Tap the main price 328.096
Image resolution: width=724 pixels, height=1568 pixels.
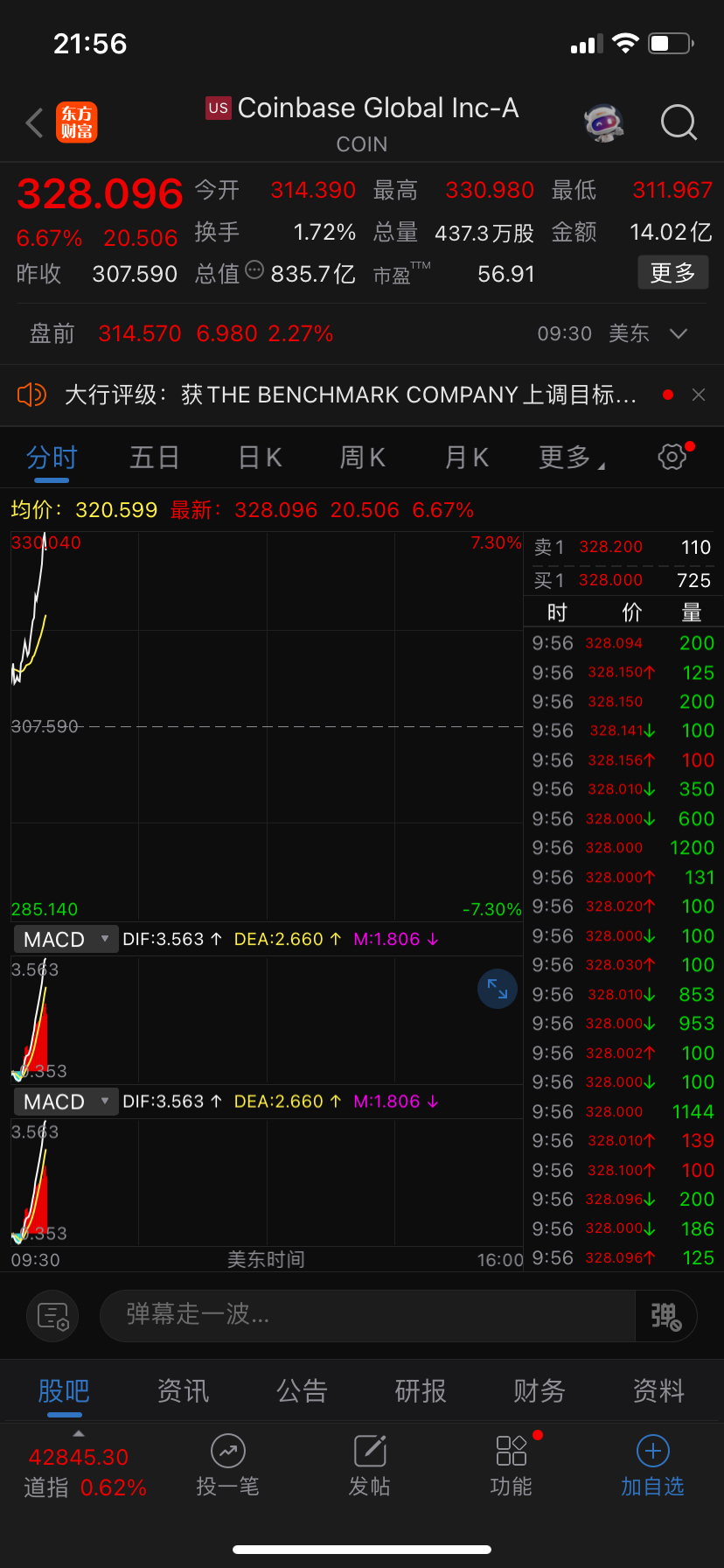point(100,193)
